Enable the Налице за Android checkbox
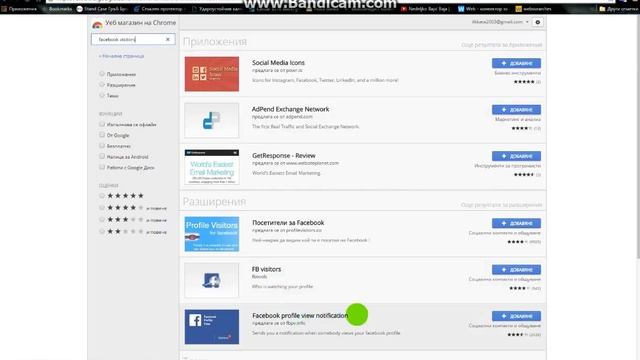 (102, 156)
